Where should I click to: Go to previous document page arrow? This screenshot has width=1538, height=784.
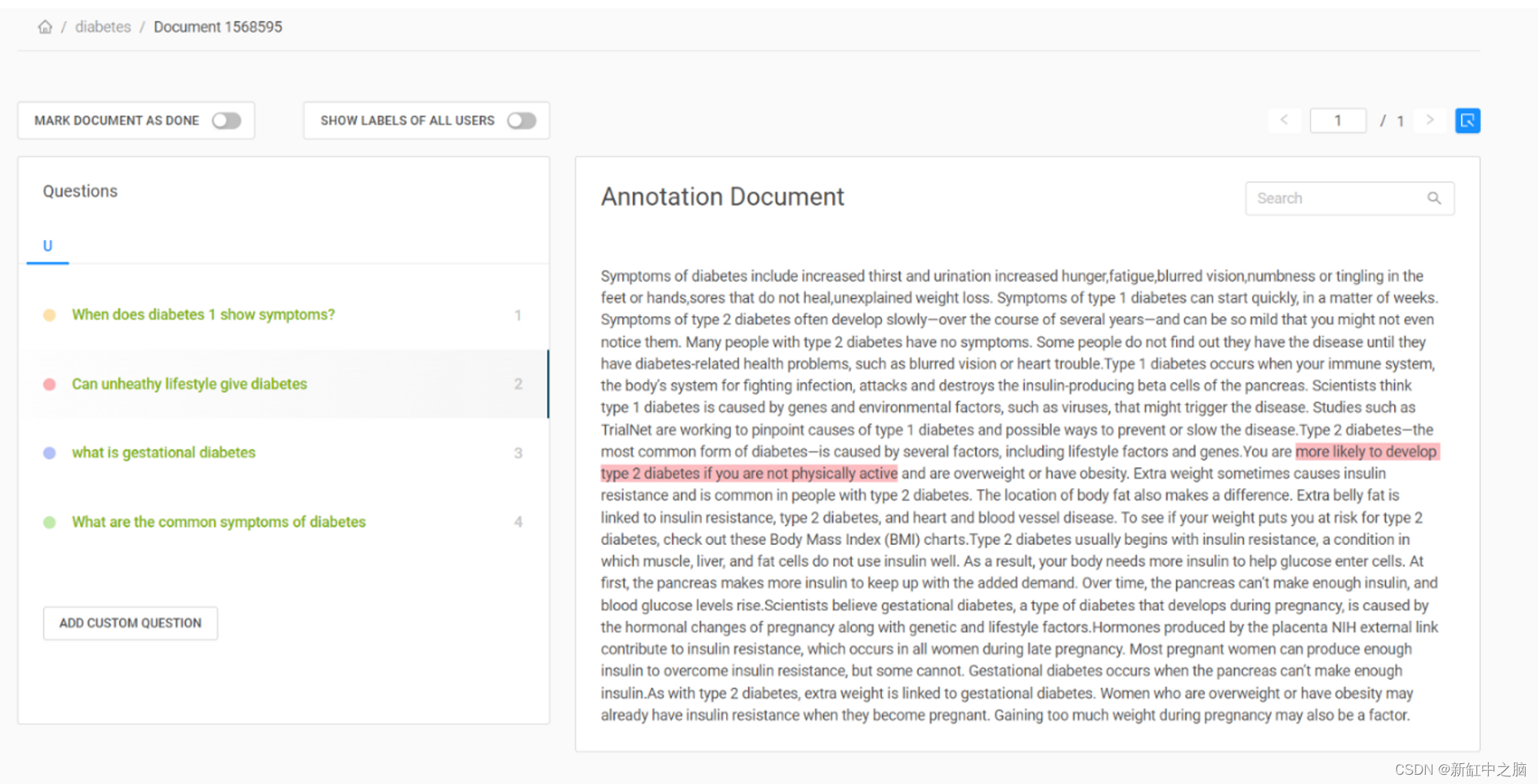pyautogui.click(x=1284, y=120)
